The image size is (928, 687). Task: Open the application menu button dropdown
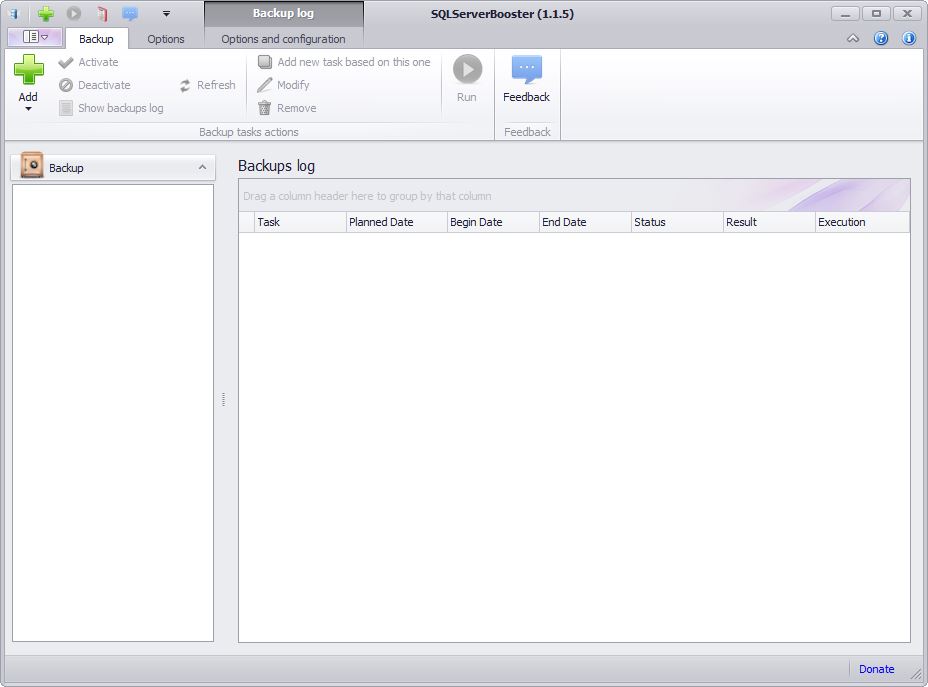pyautogui.click(x=36, y=37)
